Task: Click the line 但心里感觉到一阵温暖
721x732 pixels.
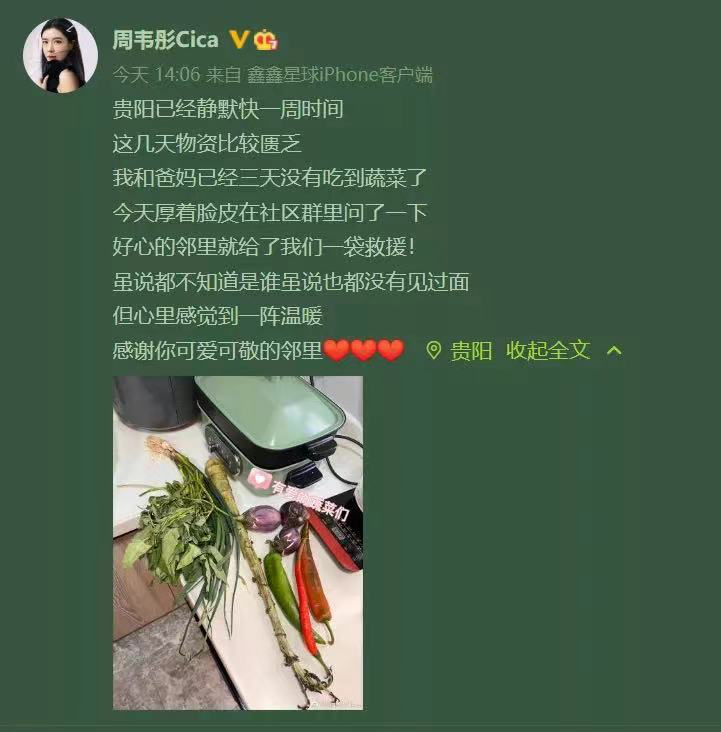Action: coord(218,316)
